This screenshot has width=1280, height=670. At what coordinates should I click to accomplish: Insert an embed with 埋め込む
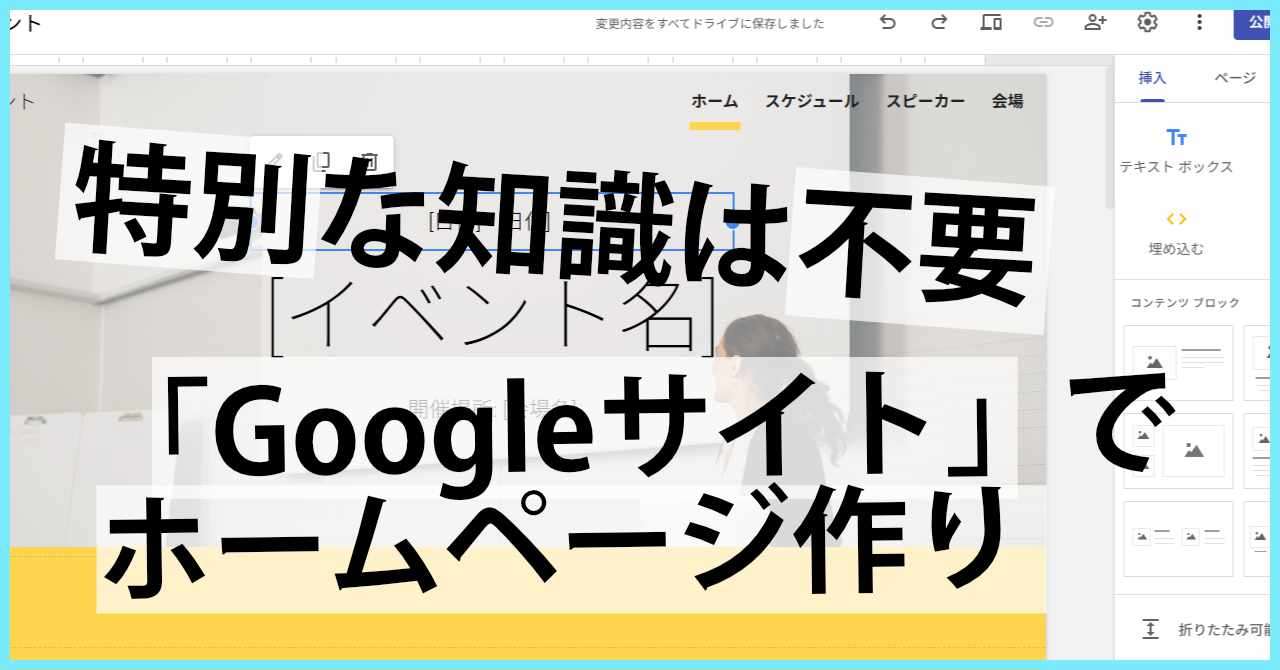[1176, 233]
